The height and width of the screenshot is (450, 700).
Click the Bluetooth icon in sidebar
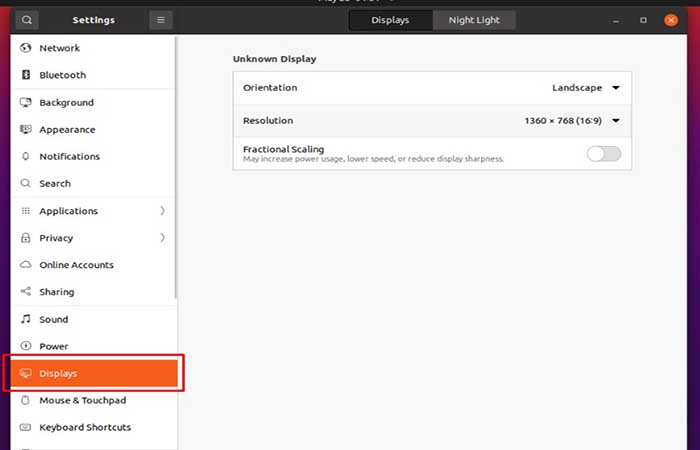tap(26, 75)
